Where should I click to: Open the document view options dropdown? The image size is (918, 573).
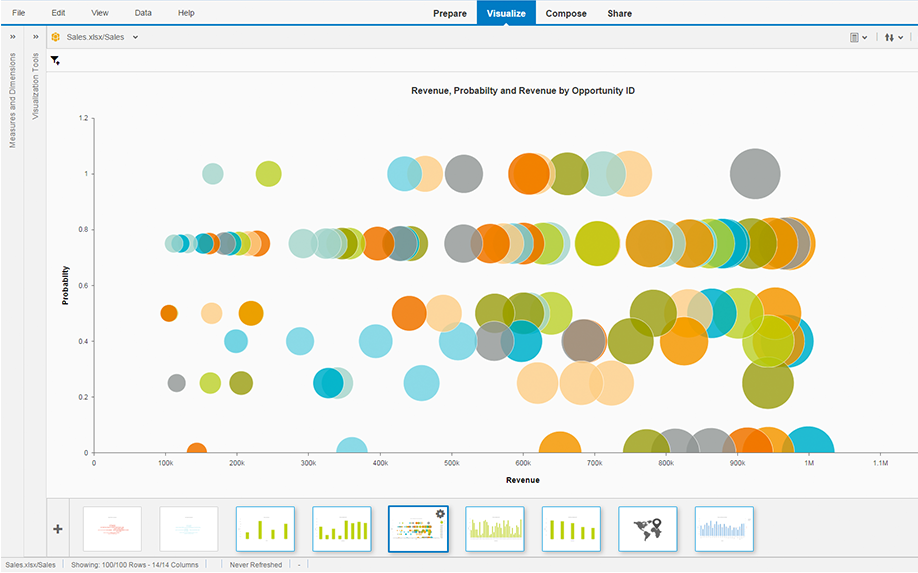pos(858,37)
